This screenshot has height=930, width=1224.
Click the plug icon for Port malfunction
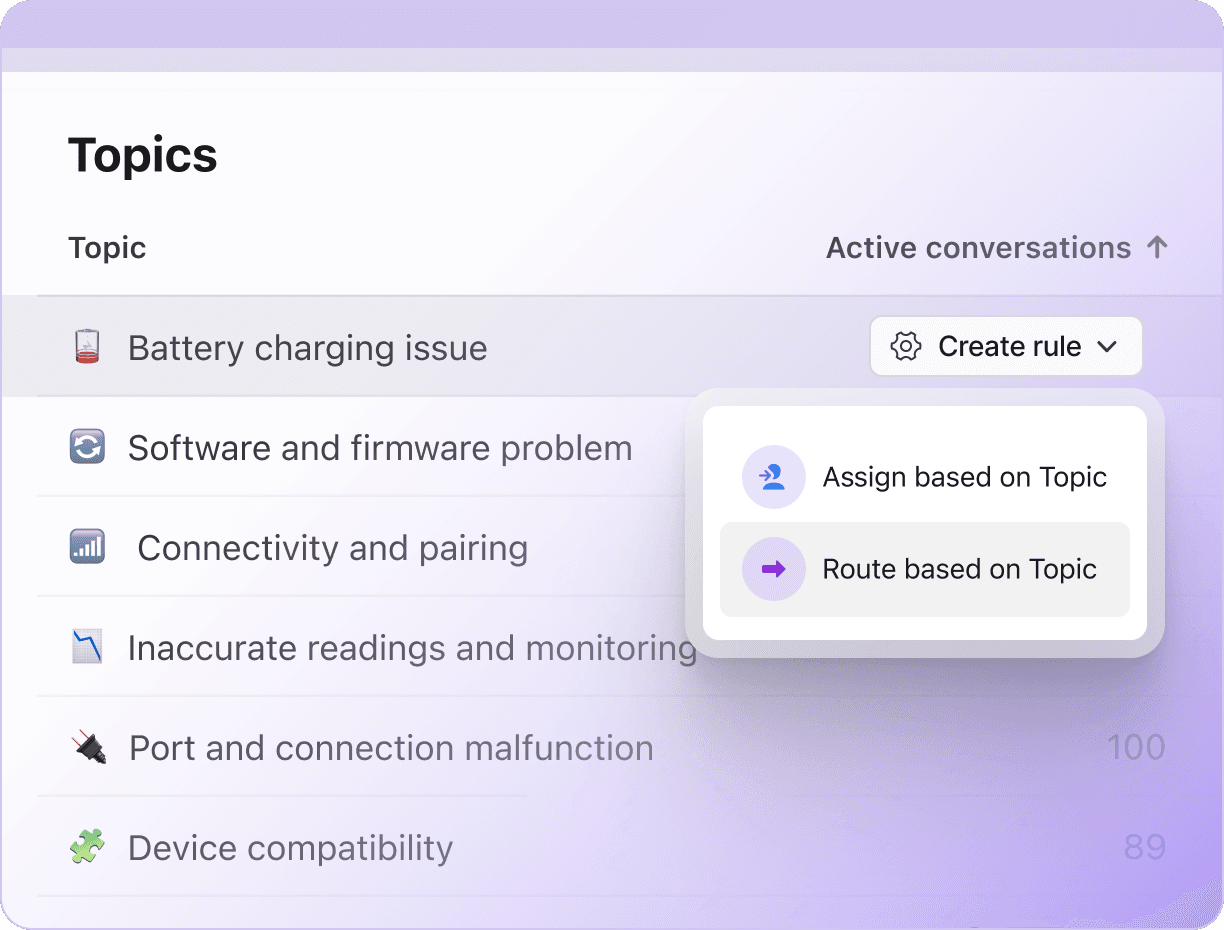pyautogui.click(x=88, y=747)
